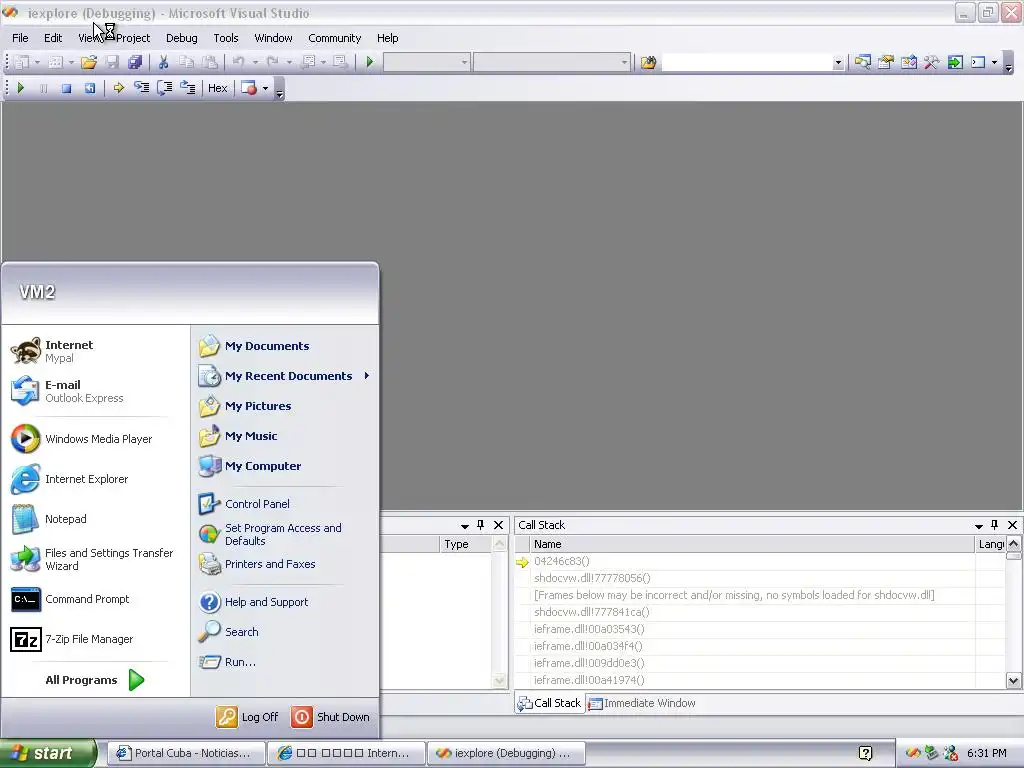Open the Object Browser toolbar icon
This screenshot has width=1024, height=768.
click(909, 62)
